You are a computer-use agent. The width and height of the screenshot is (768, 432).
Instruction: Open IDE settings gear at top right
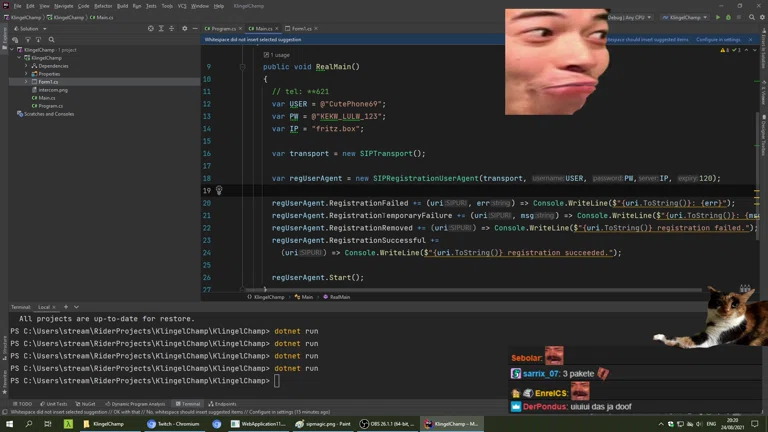coord(763,17)
